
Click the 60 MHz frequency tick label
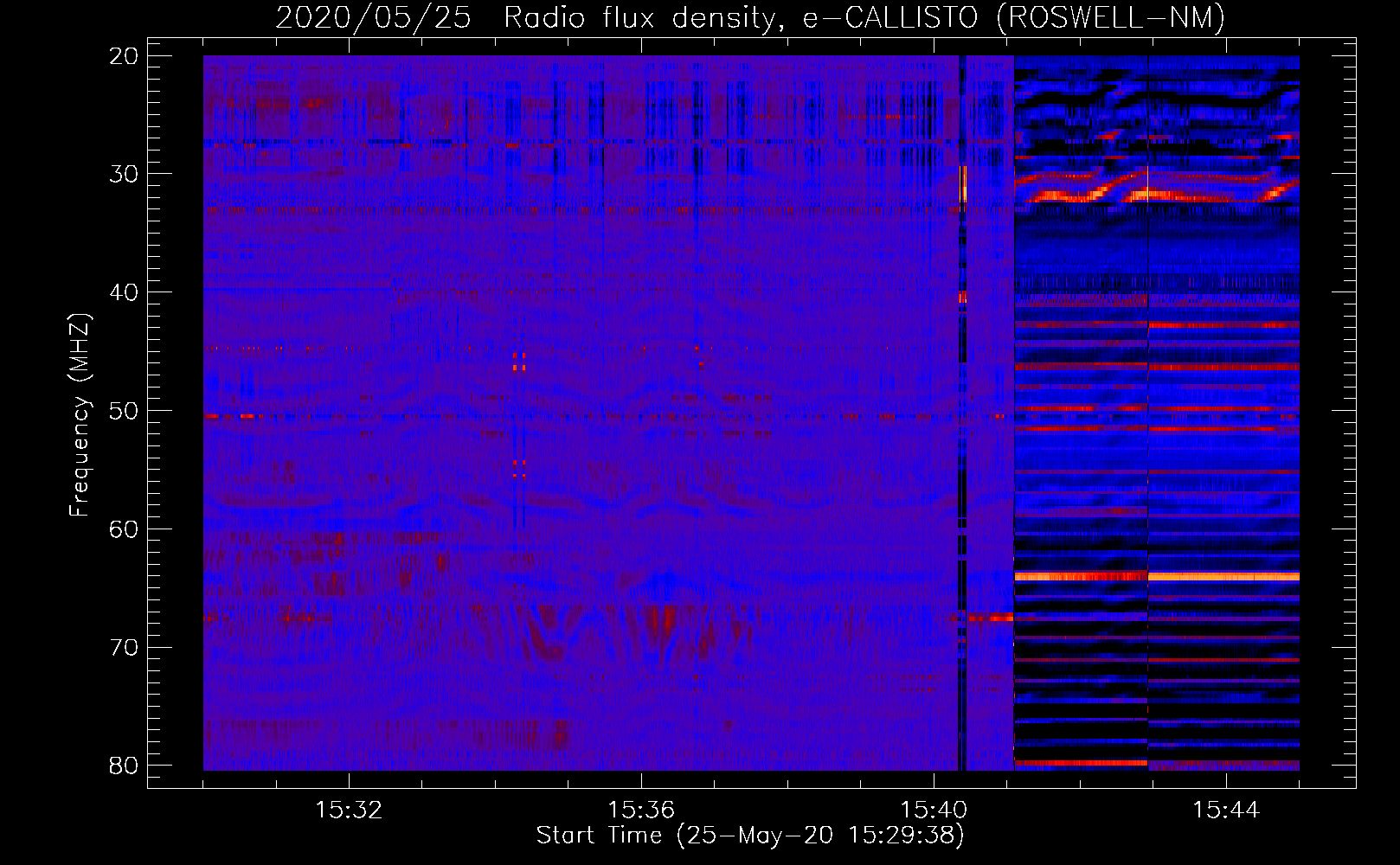124,529
